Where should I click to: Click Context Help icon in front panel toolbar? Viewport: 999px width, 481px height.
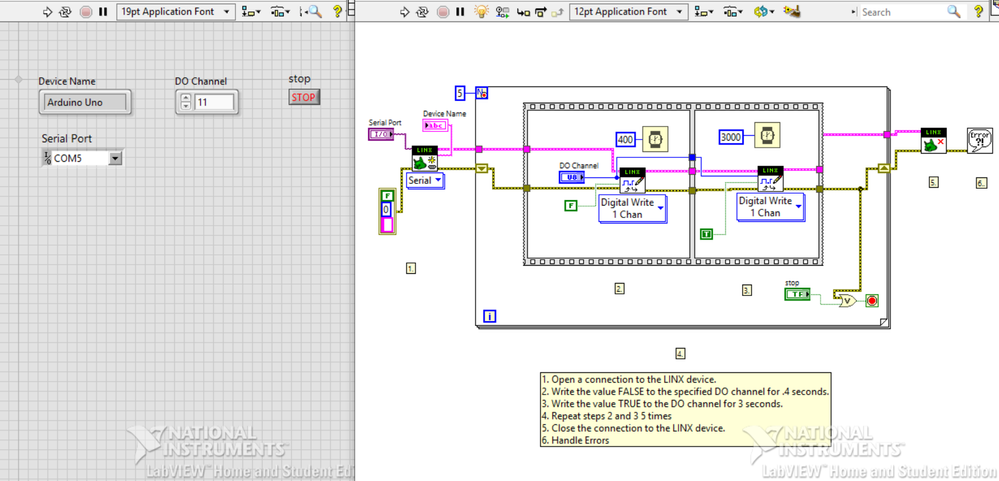point(338,11)
